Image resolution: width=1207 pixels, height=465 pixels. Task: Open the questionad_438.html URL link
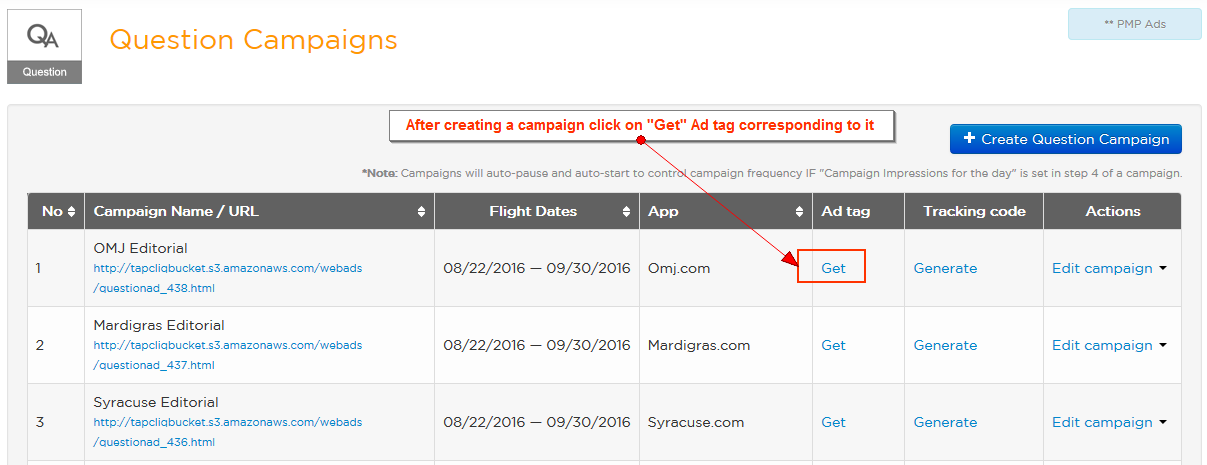click(x=228, y=278)
